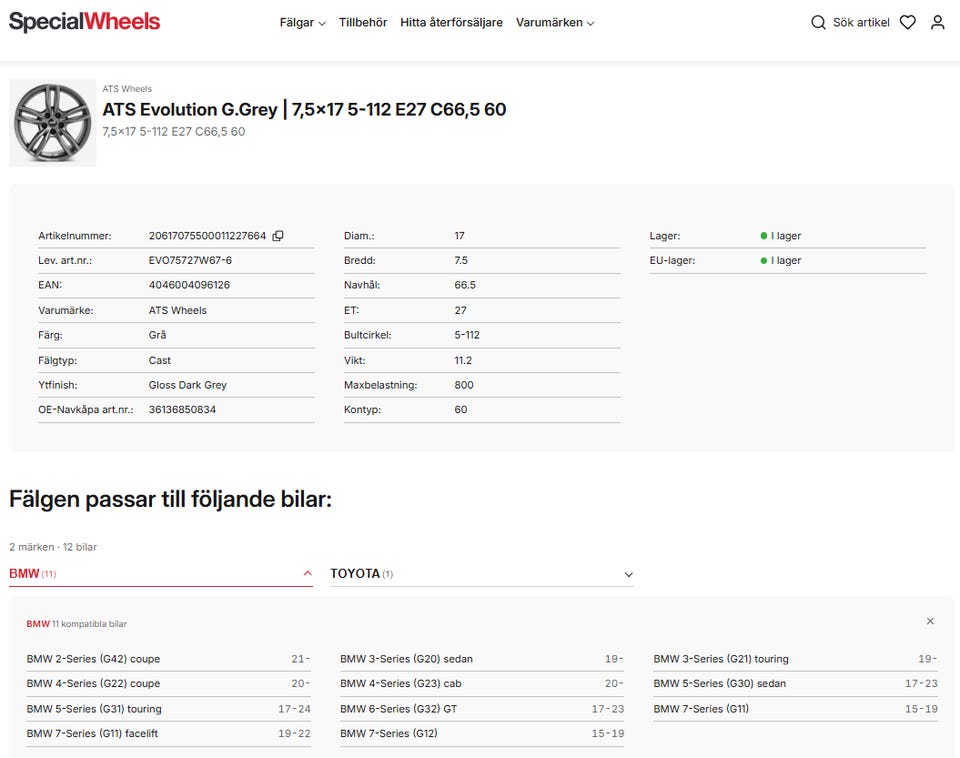Image resolution: width=960 pixels, height=758 pixels.
Task: Open the Varumärken dropdown menu
Action: pyautogui.click(x=555, y=23)
